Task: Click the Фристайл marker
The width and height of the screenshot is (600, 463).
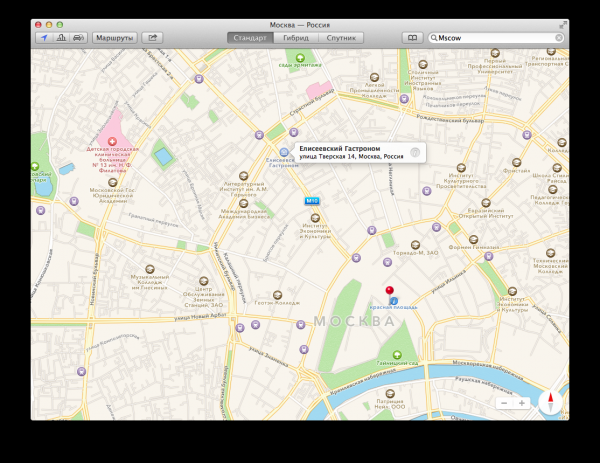Action: click(517, 163)
